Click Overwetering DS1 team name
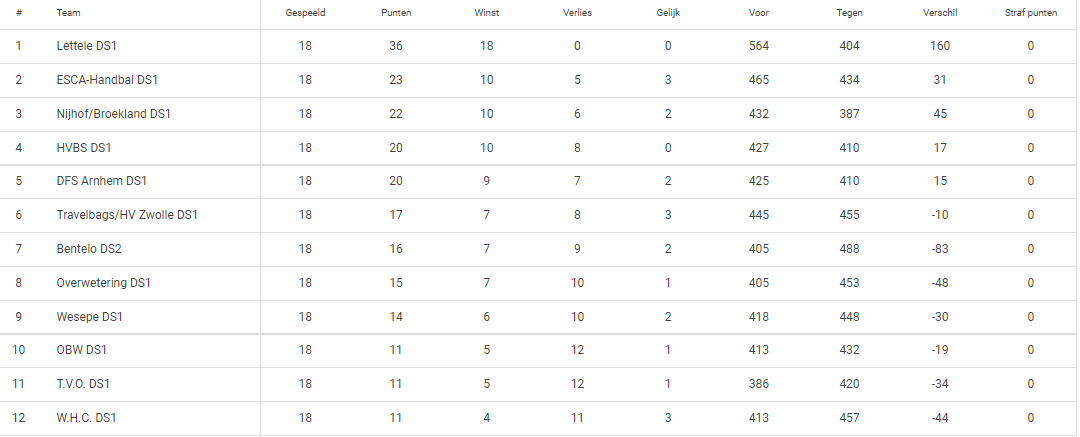Image resolution: width=1080 pixels, height=437 pixels. pos(103,283)
